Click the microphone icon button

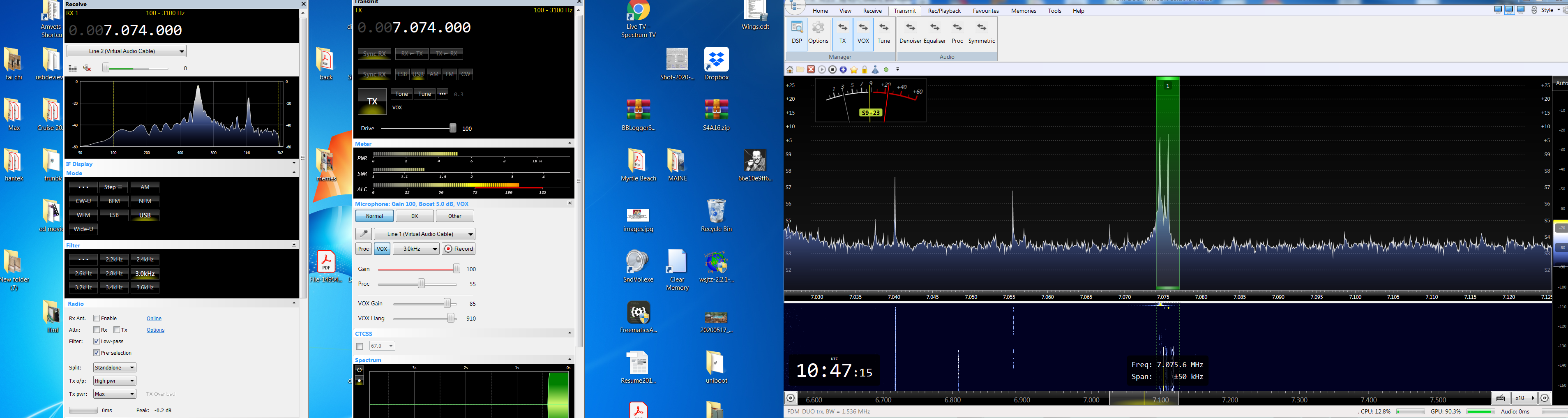click(x=363, y=234)
